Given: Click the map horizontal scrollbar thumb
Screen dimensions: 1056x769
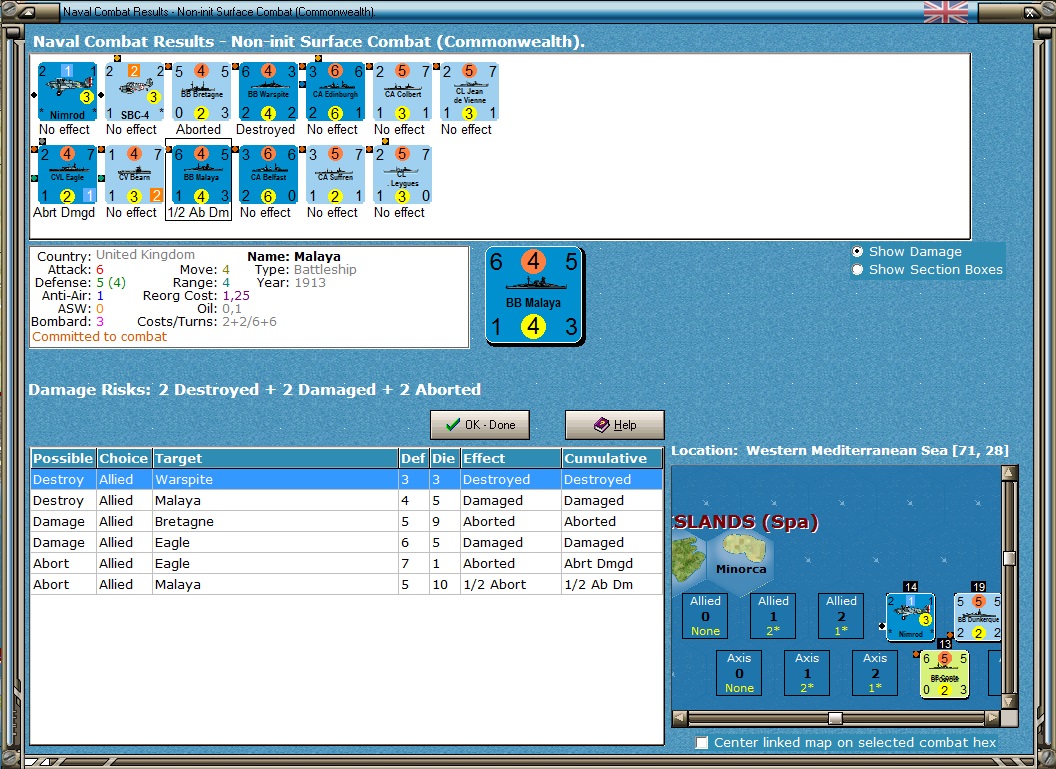Looking at the screenshot, I should pyautogui.click(x=835, y=718).
